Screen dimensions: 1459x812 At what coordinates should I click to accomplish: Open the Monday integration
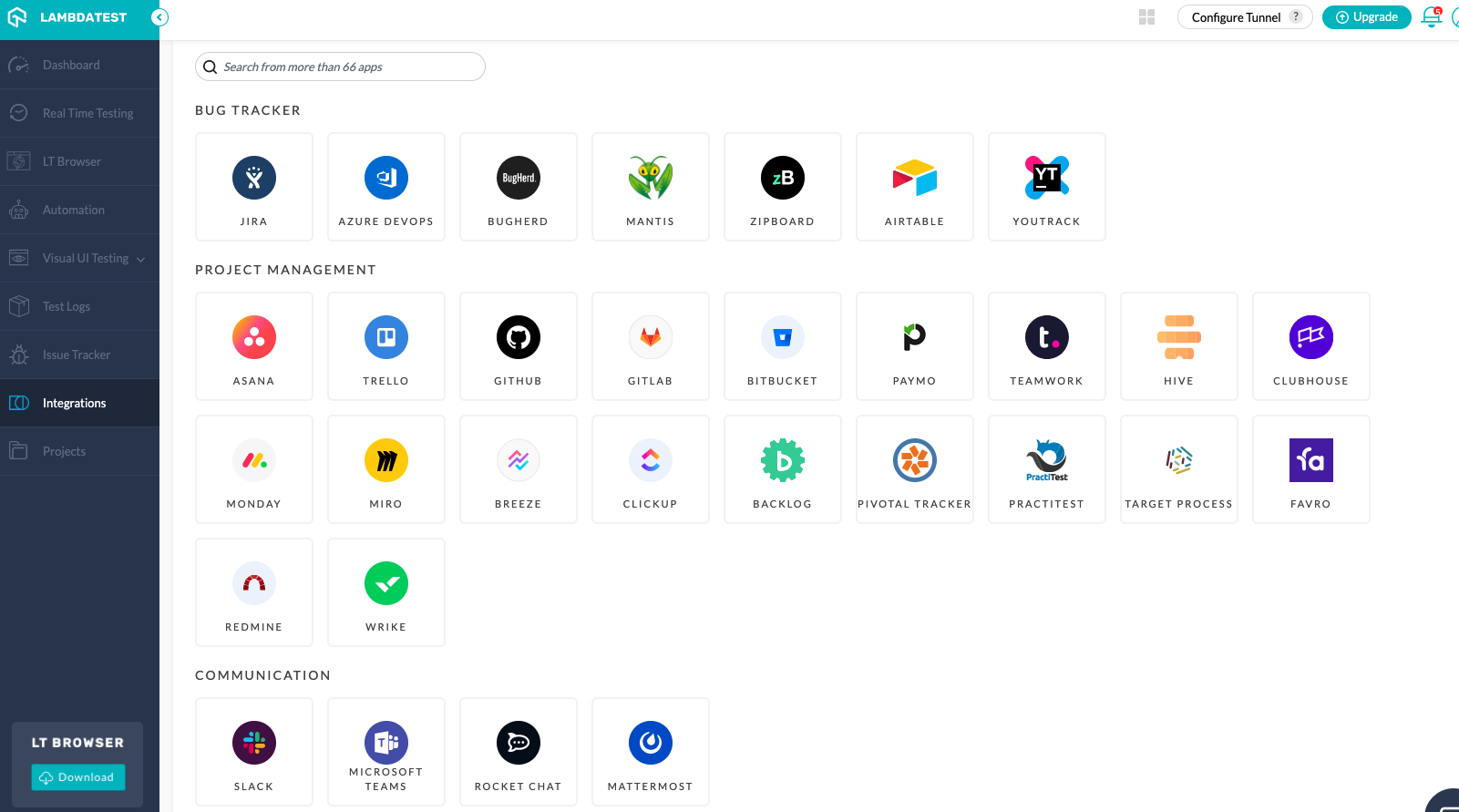pyautogui.click(x=254, y=469)
